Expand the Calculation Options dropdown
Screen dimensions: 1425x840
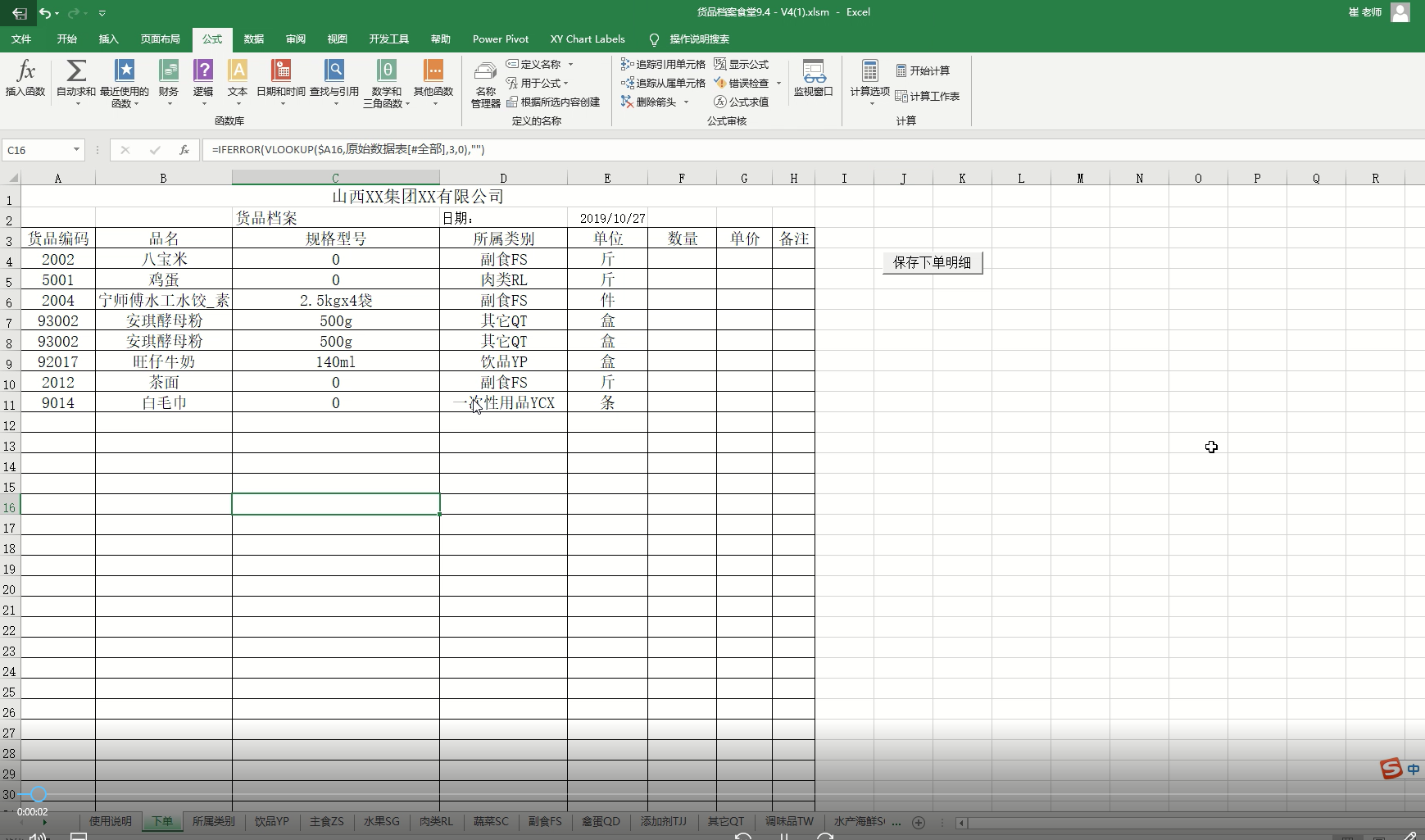[869, 84]
